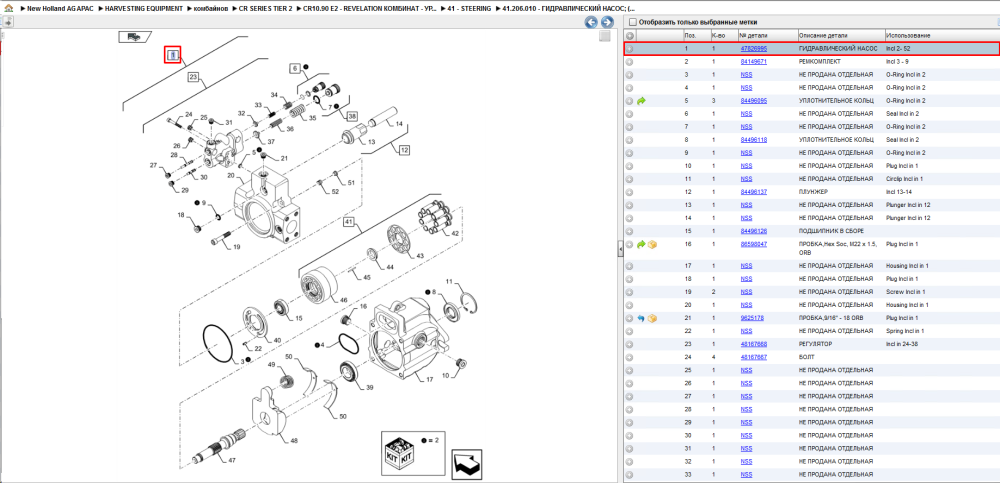Click the home icon in the breadcrumb
Image resolution: width=1000 pixels, height=483 pixels.
(8, 10)
